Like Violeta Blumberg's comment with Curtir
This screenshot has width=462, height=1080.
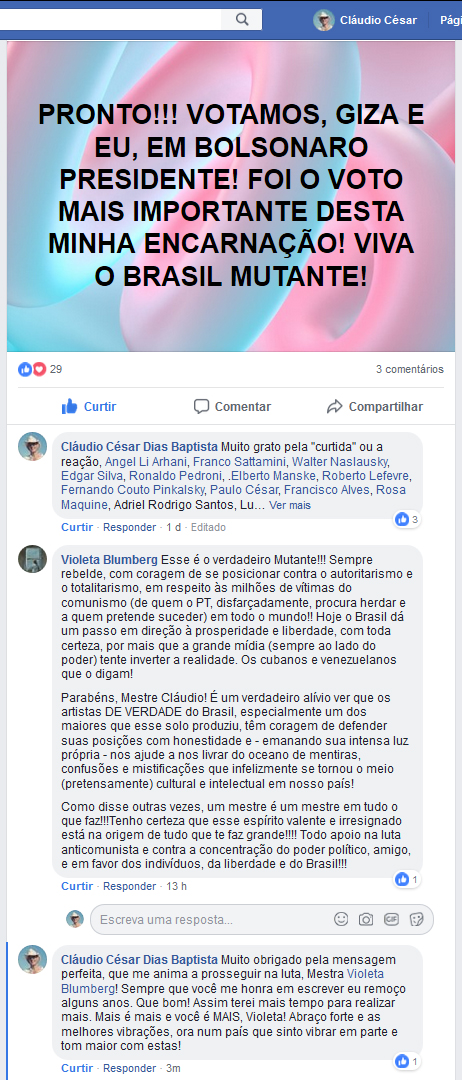pos(76,886)
